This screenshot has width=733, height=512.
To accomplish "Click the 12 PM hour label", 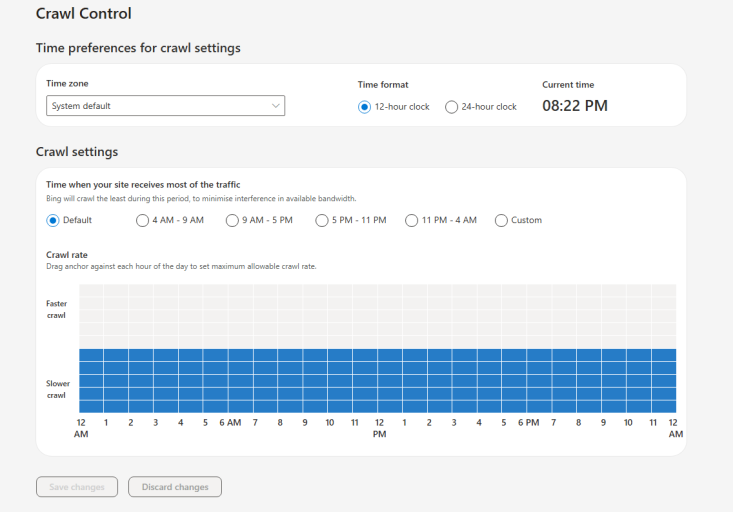I will tap(379, 428).
